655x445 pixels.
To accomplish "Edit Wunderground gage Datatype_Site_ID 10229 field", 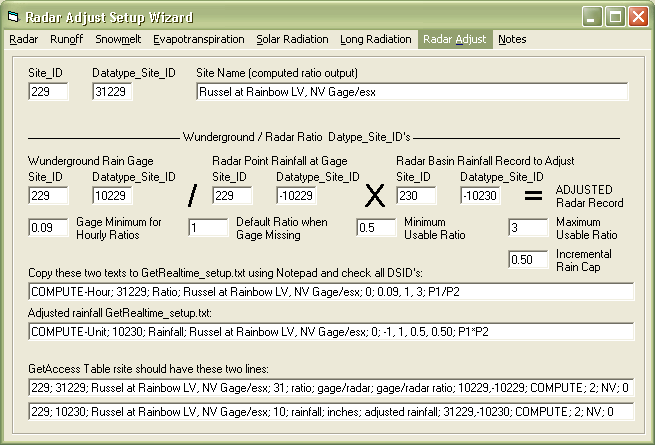I will pyautogui.click(x=120, y=196).
